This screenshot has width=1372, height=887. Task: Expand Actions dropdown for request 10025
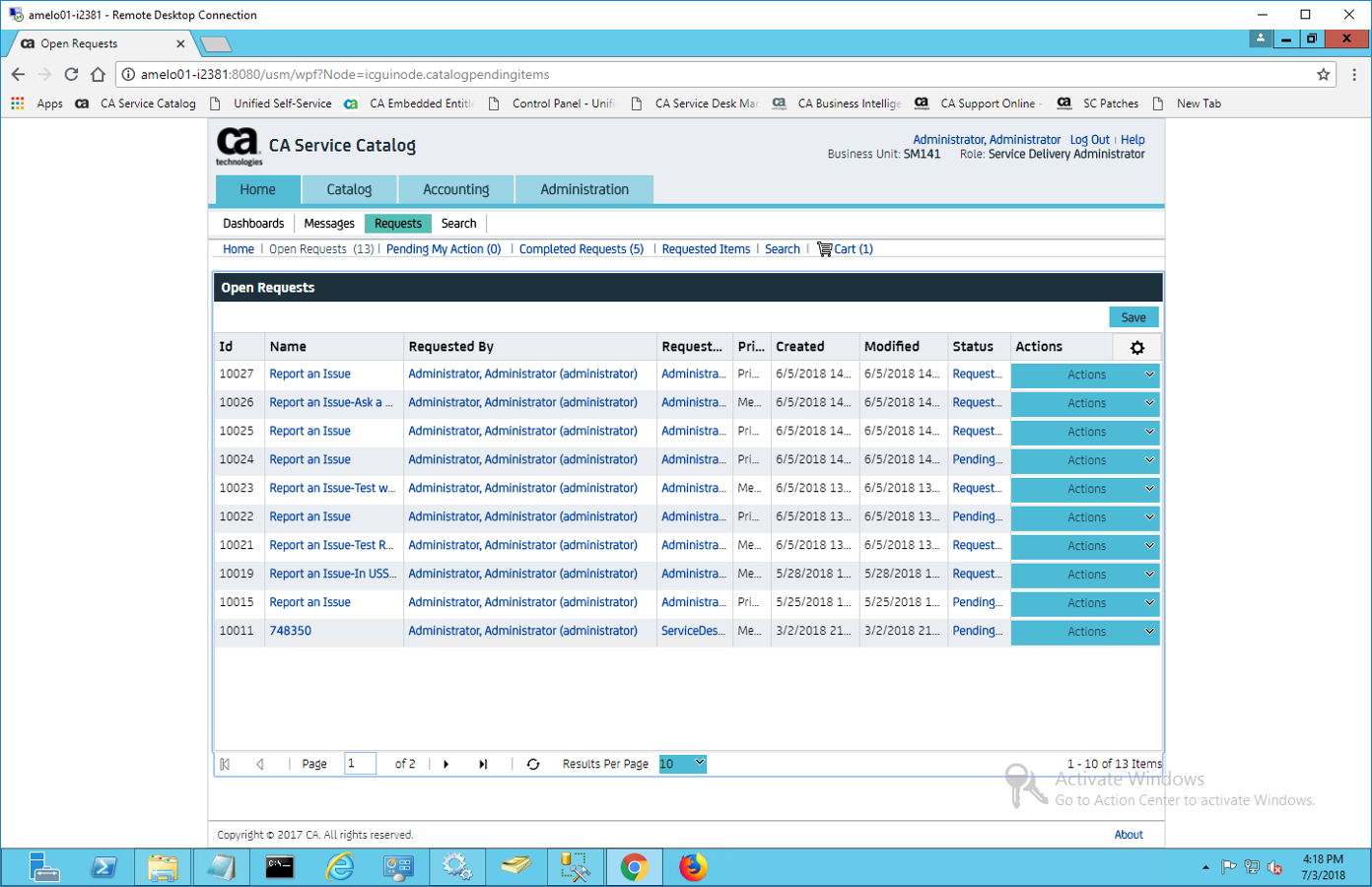click(x=1085, y=432)
